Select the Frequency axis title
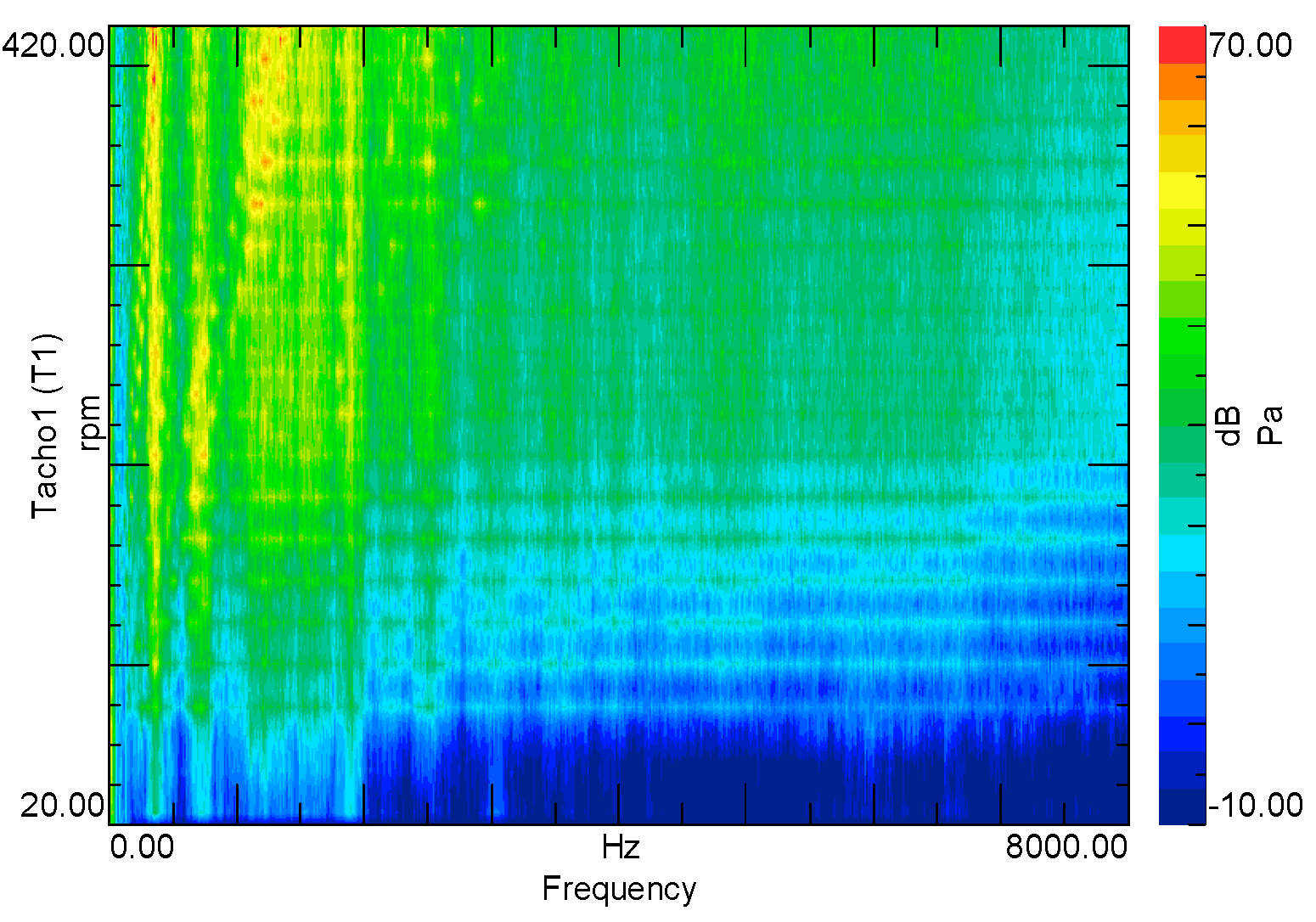The image size is (1316, 922). 619,889
